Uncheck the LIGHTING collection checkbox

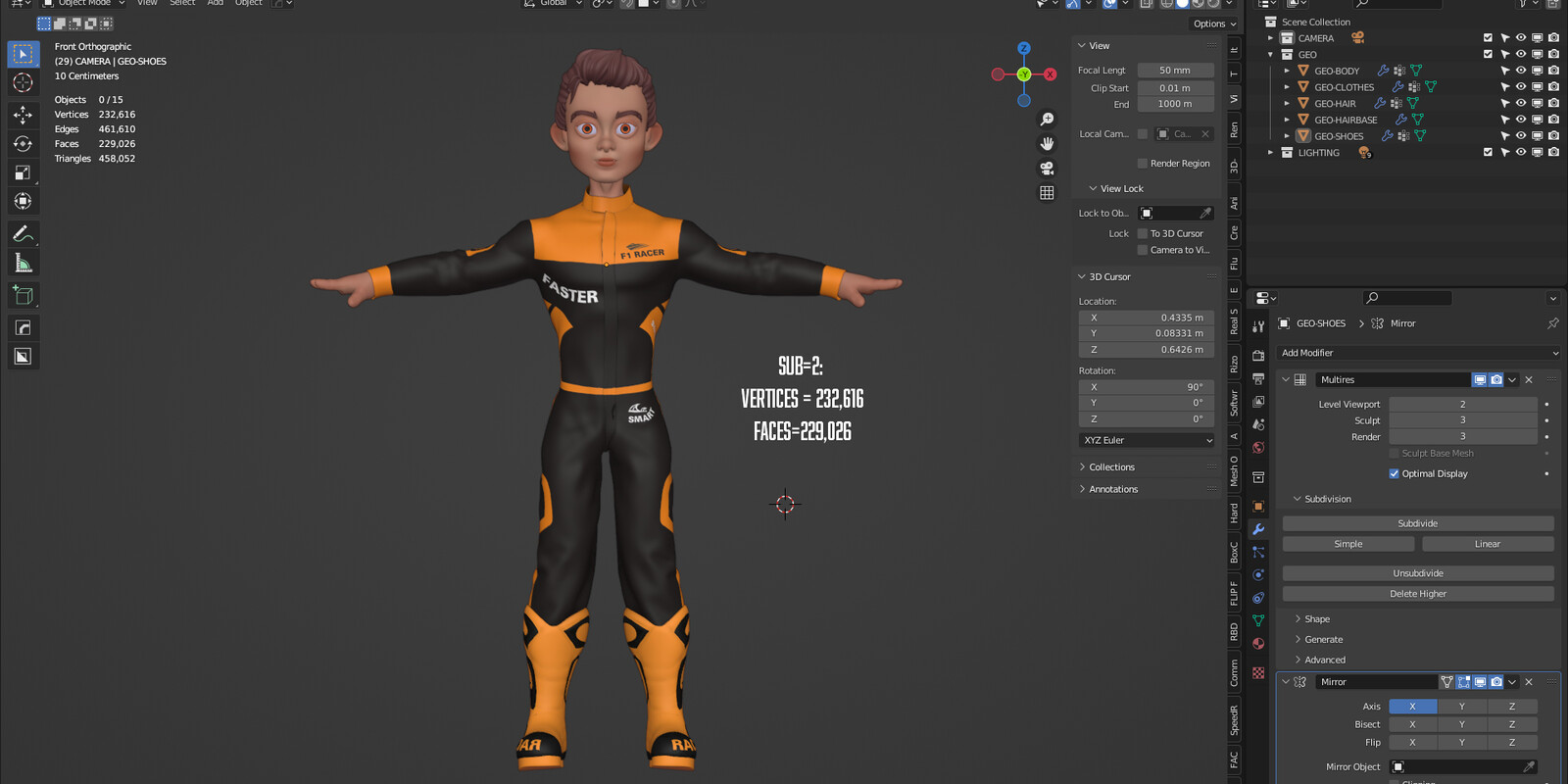click(x=1488, y=152)
